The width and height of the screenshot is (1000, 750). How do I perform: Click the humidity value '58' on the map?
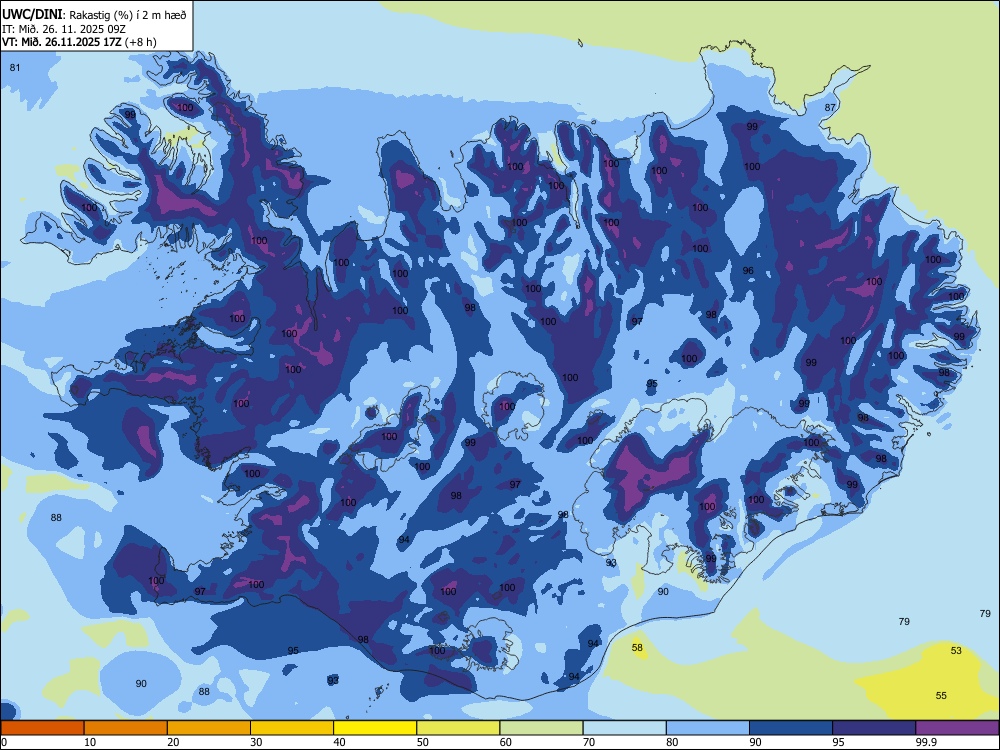[x=637, y=647]
